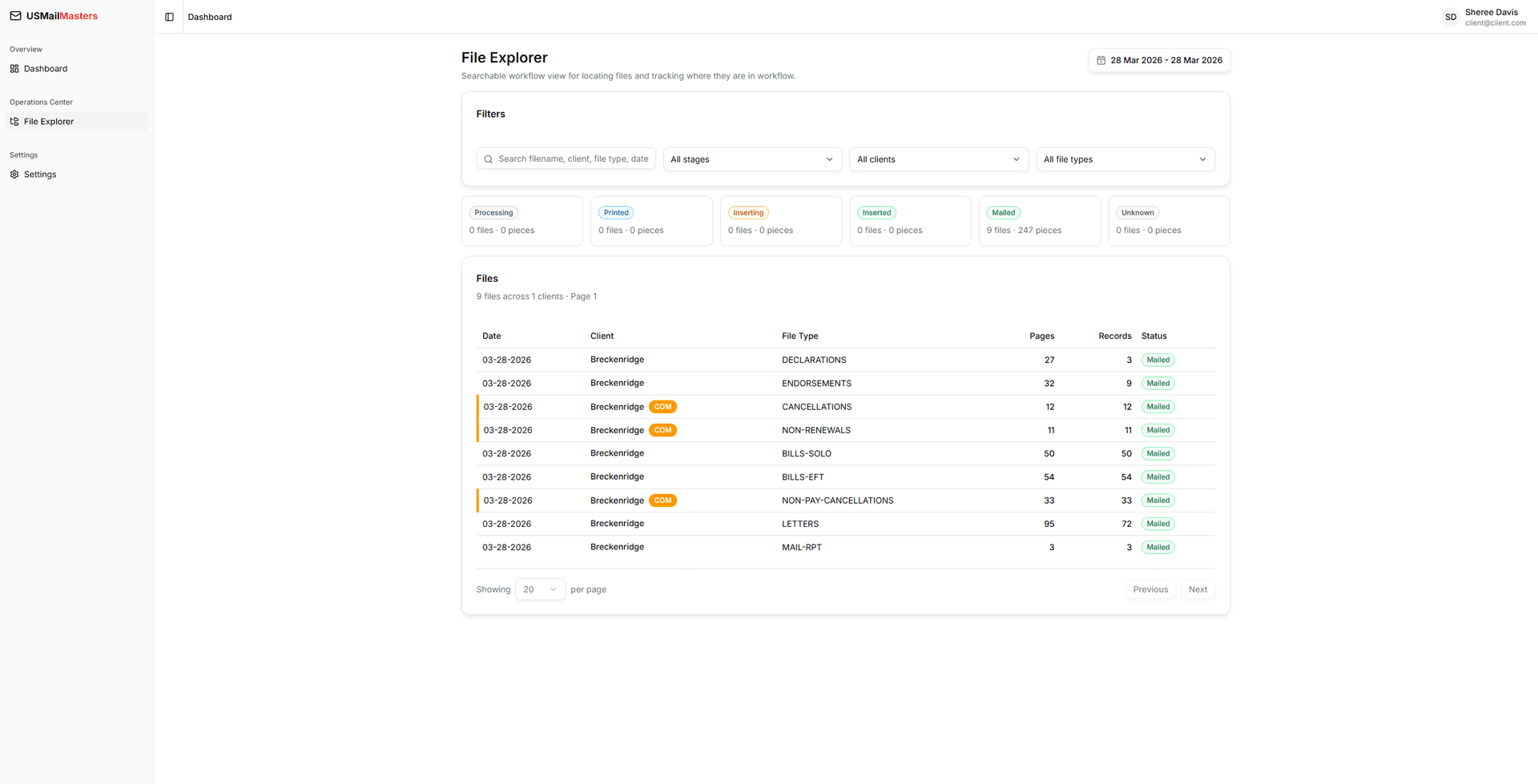Toggle the sidebar collapse icon
The height and width of the screenshot is (784, 1538).
169,17
